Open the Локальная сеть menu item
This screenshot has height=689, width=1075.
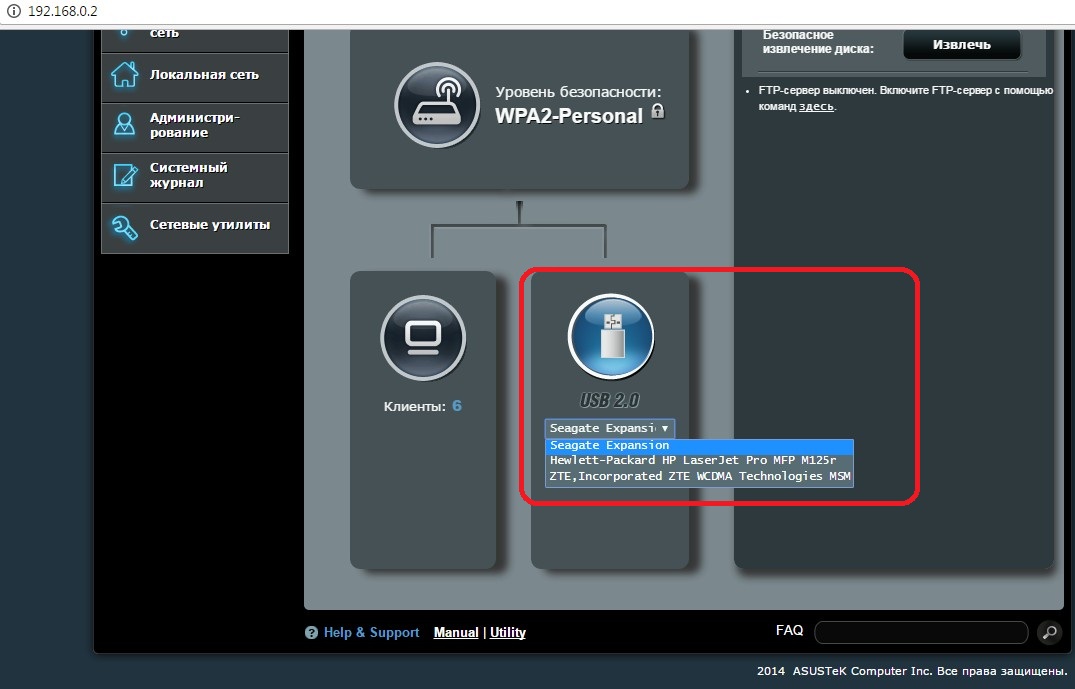pyautogui.click(x=195, y=77)
